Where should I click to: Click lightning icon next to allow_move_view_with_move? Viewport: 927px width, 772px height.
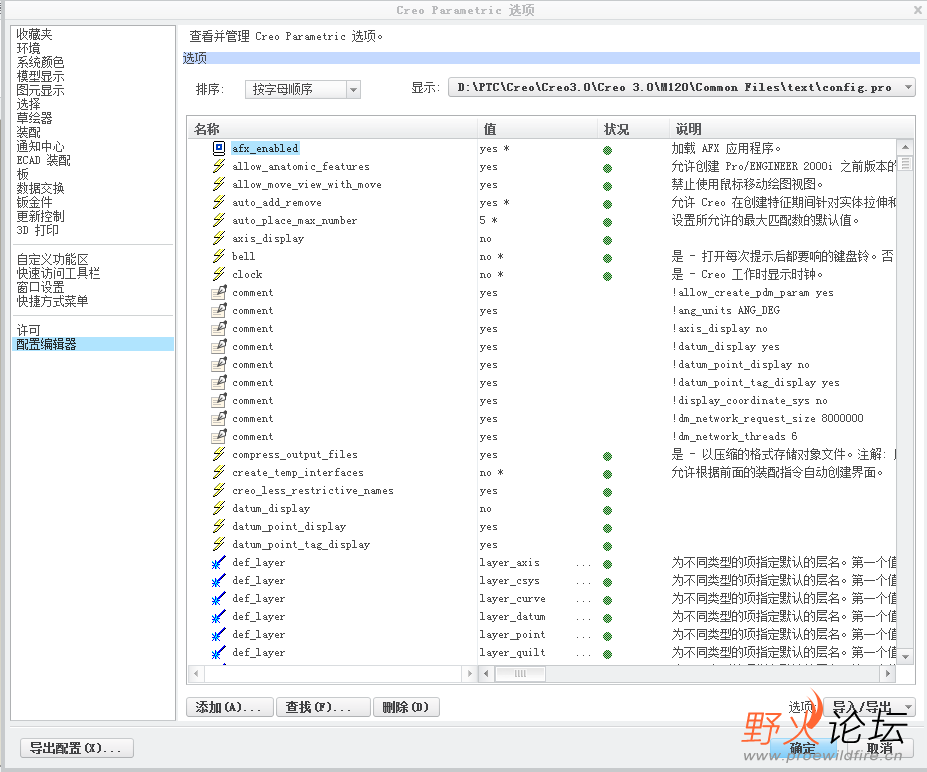click(x=219, y=184)
